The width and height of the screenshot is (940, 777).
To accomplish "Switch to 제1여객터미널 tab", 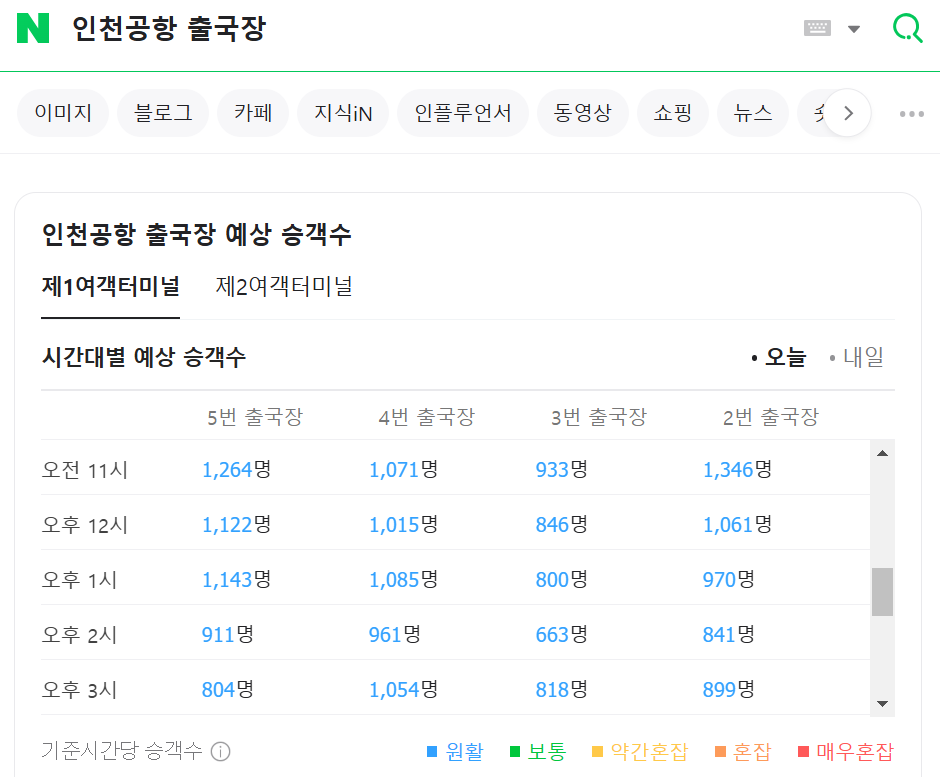I will click(110, 287).
